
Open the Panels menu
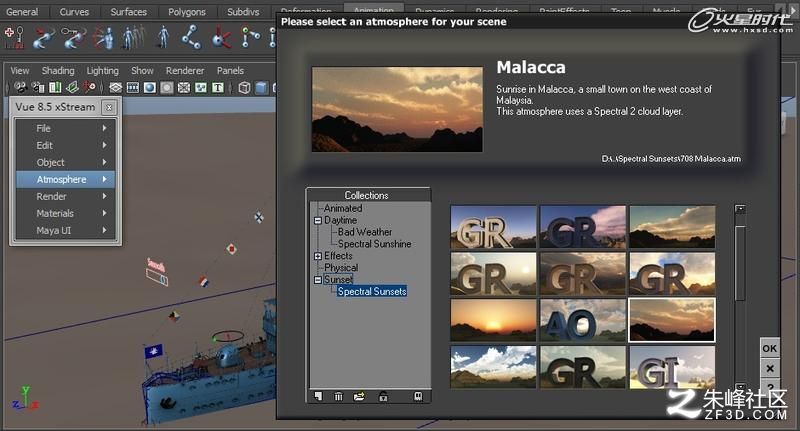[230, 70]
